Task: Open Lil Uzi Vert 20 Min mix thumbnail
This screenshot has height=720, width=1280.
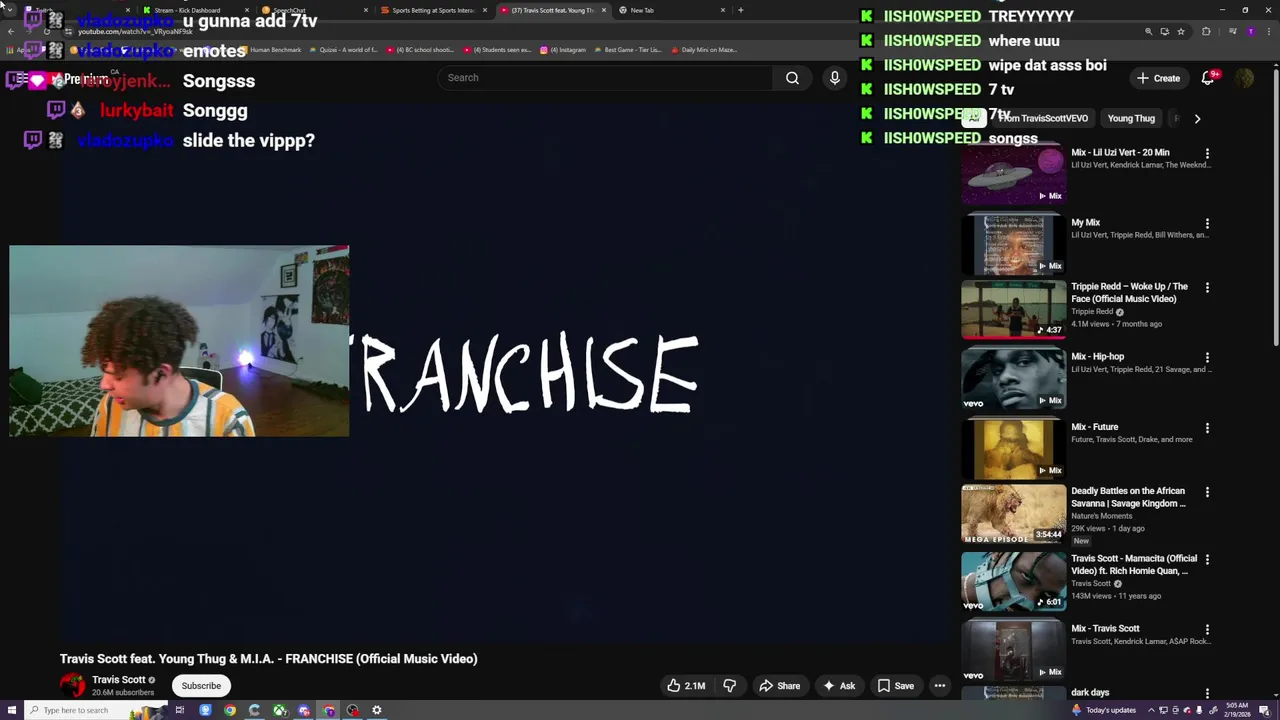Action: (1013, 174)
